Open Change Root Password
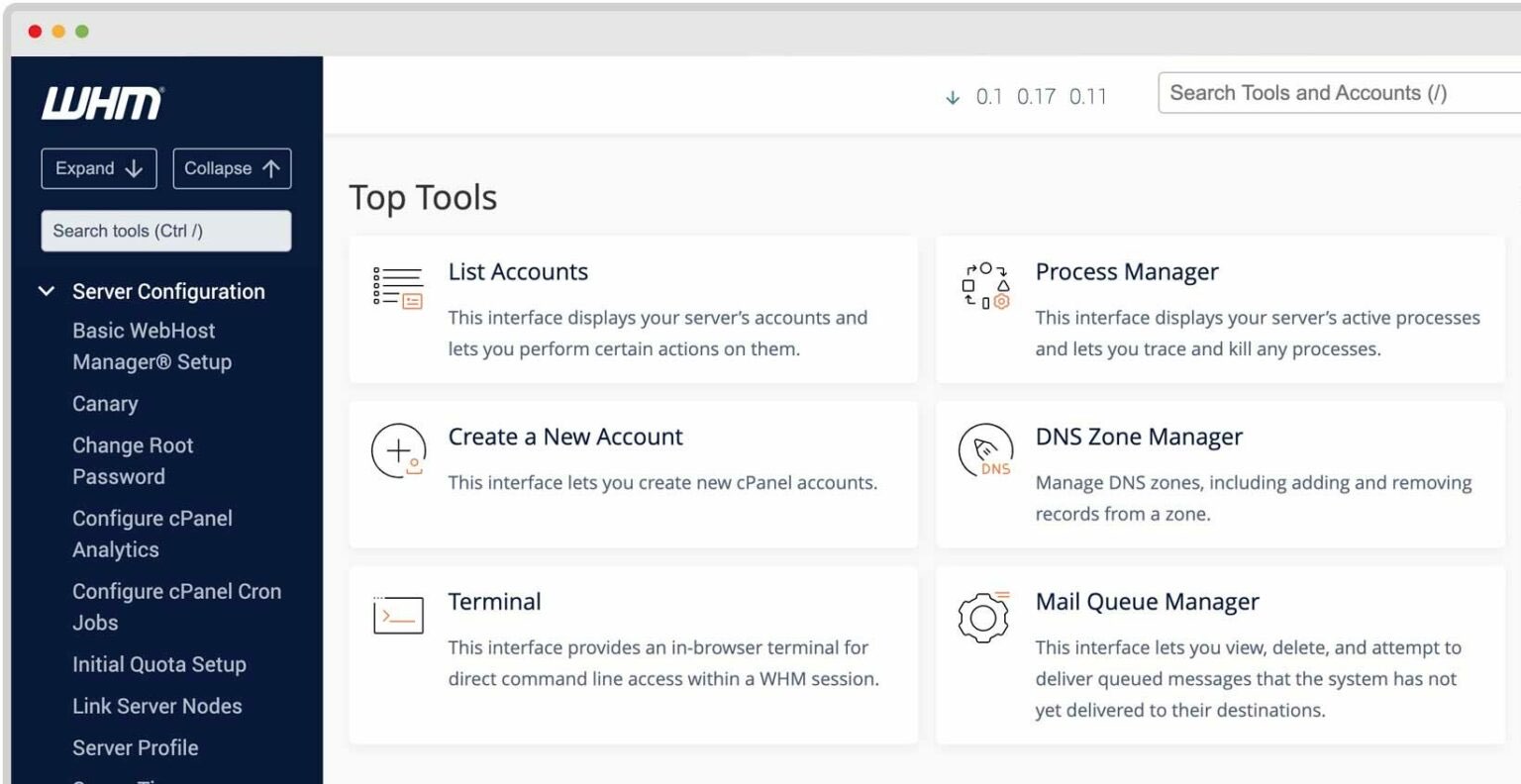The image size is (1521, 784). (x=133, y=460)
